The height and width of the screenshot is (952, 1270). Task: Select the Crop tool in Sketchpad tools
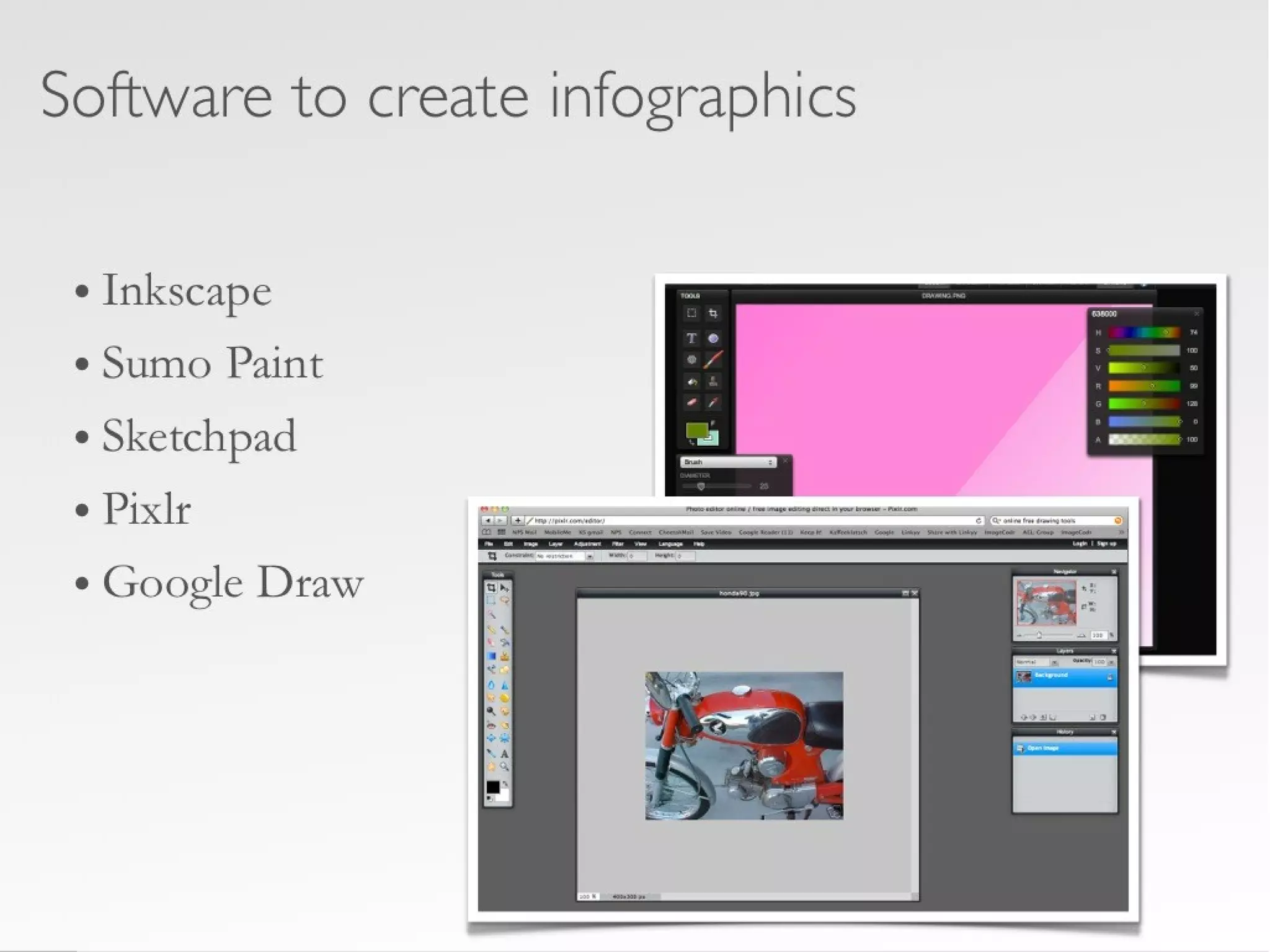(713, 314)
